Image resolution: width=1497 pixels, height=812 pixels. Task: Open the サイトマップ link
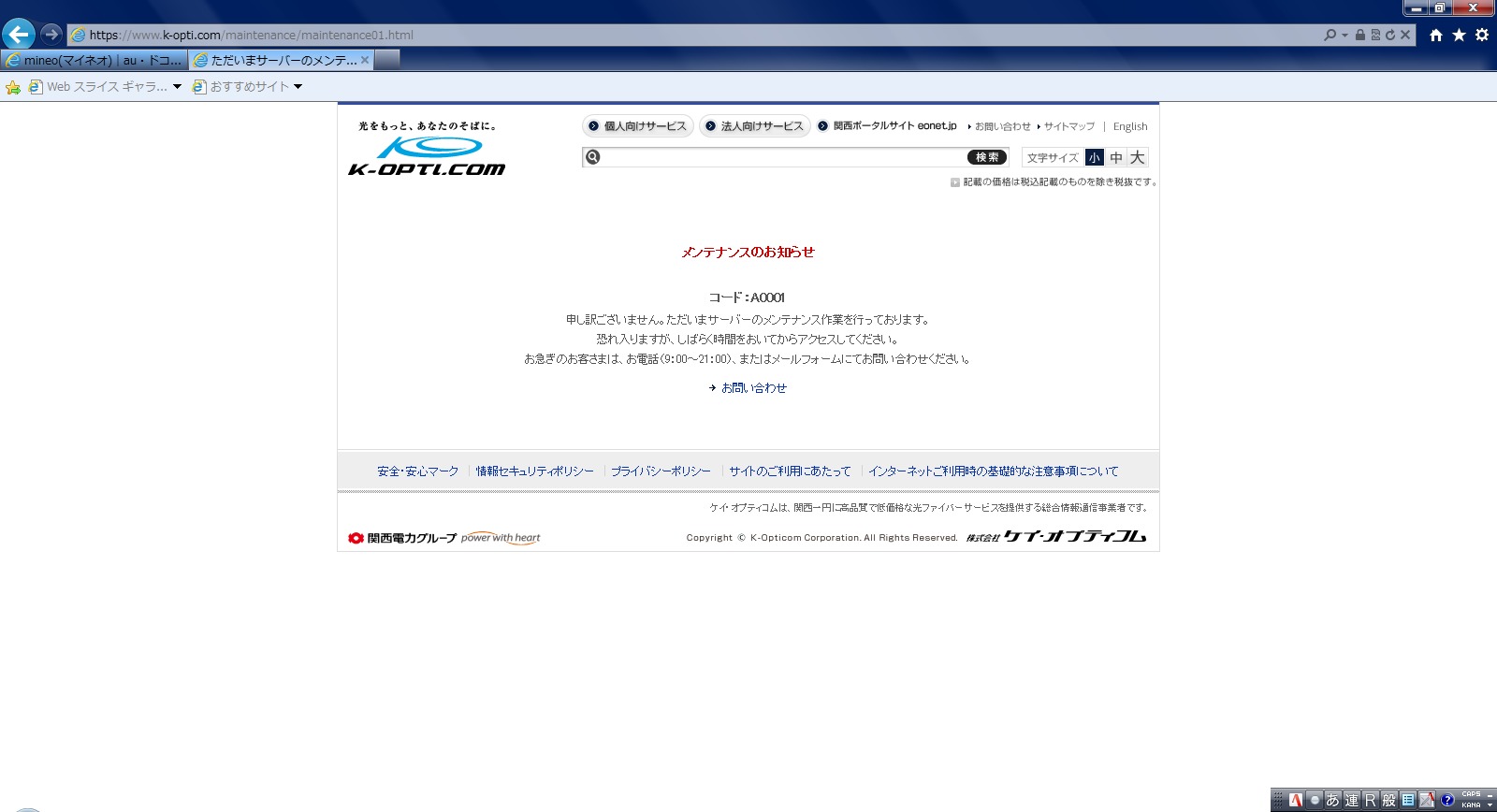coord(1066,126)
